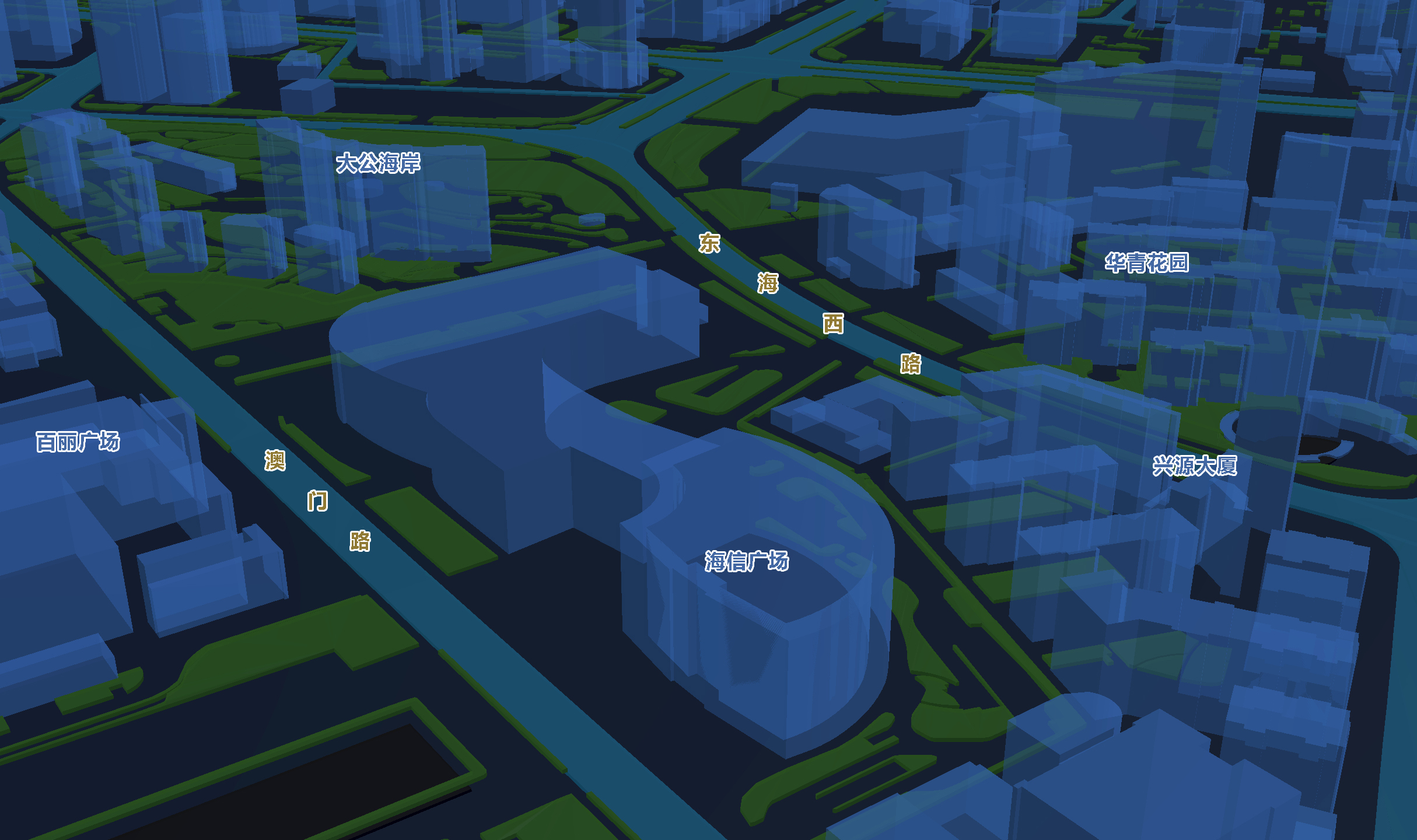The height and width of the screenshot is (840, 1417).
Task: Click the 西 road label character
Action: point(833,323)
